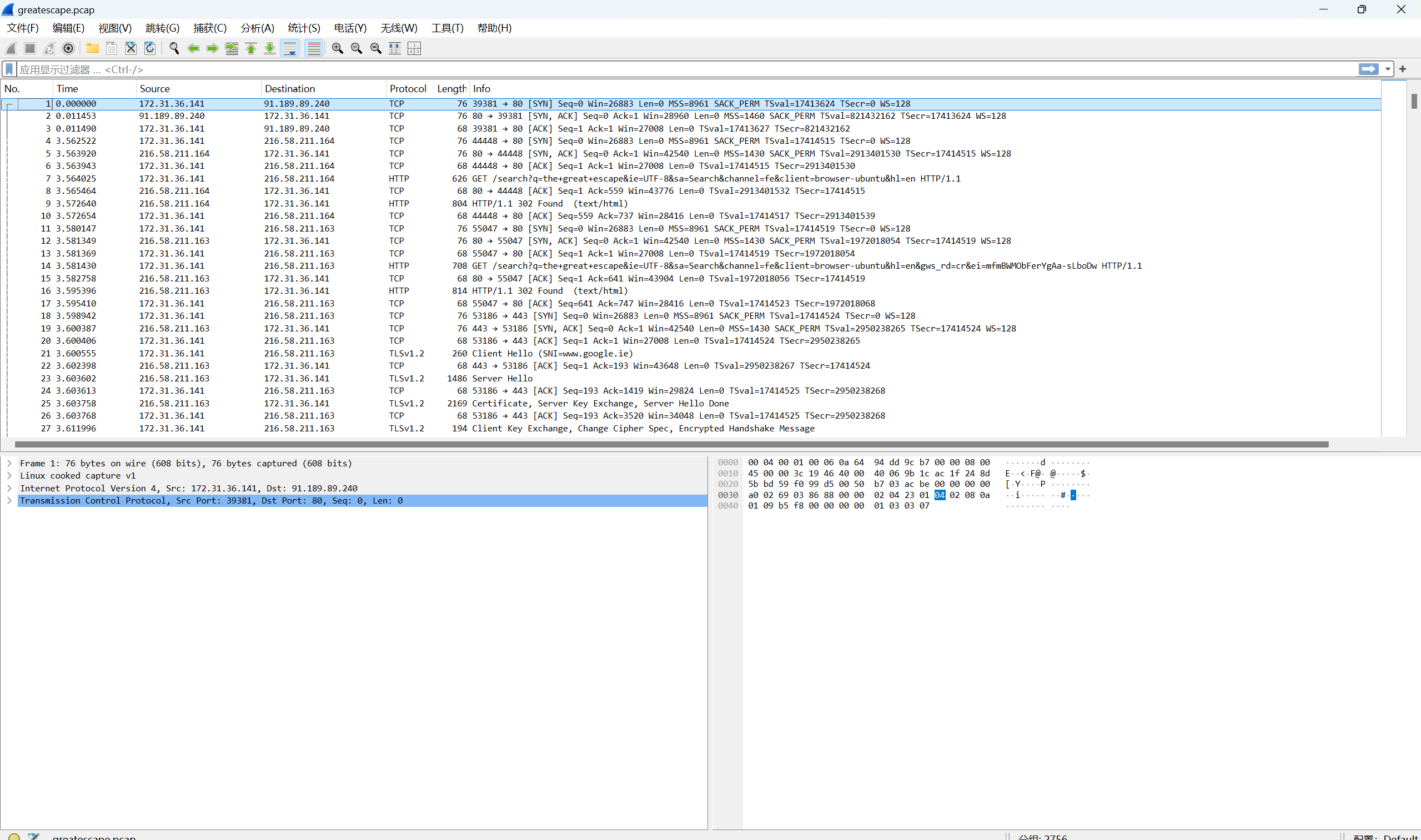
Task: Select packet 25 Certificate, Server Key Exchange row
Action: pos(691,403)
